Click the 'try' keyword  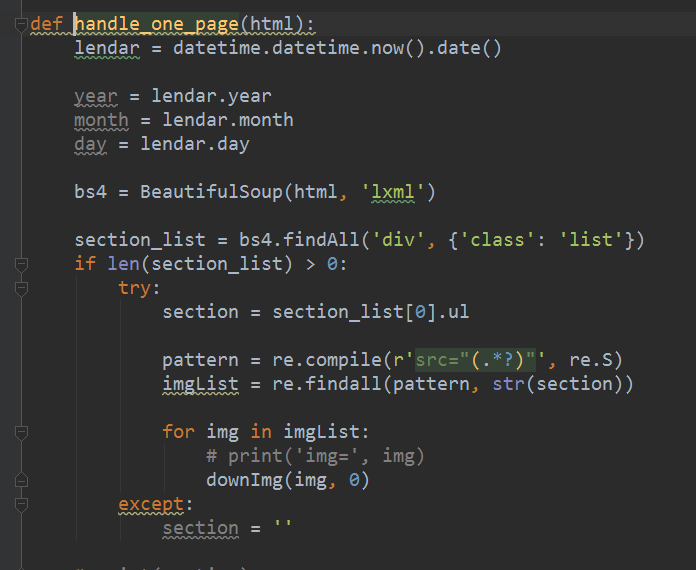tap(134, 288)
